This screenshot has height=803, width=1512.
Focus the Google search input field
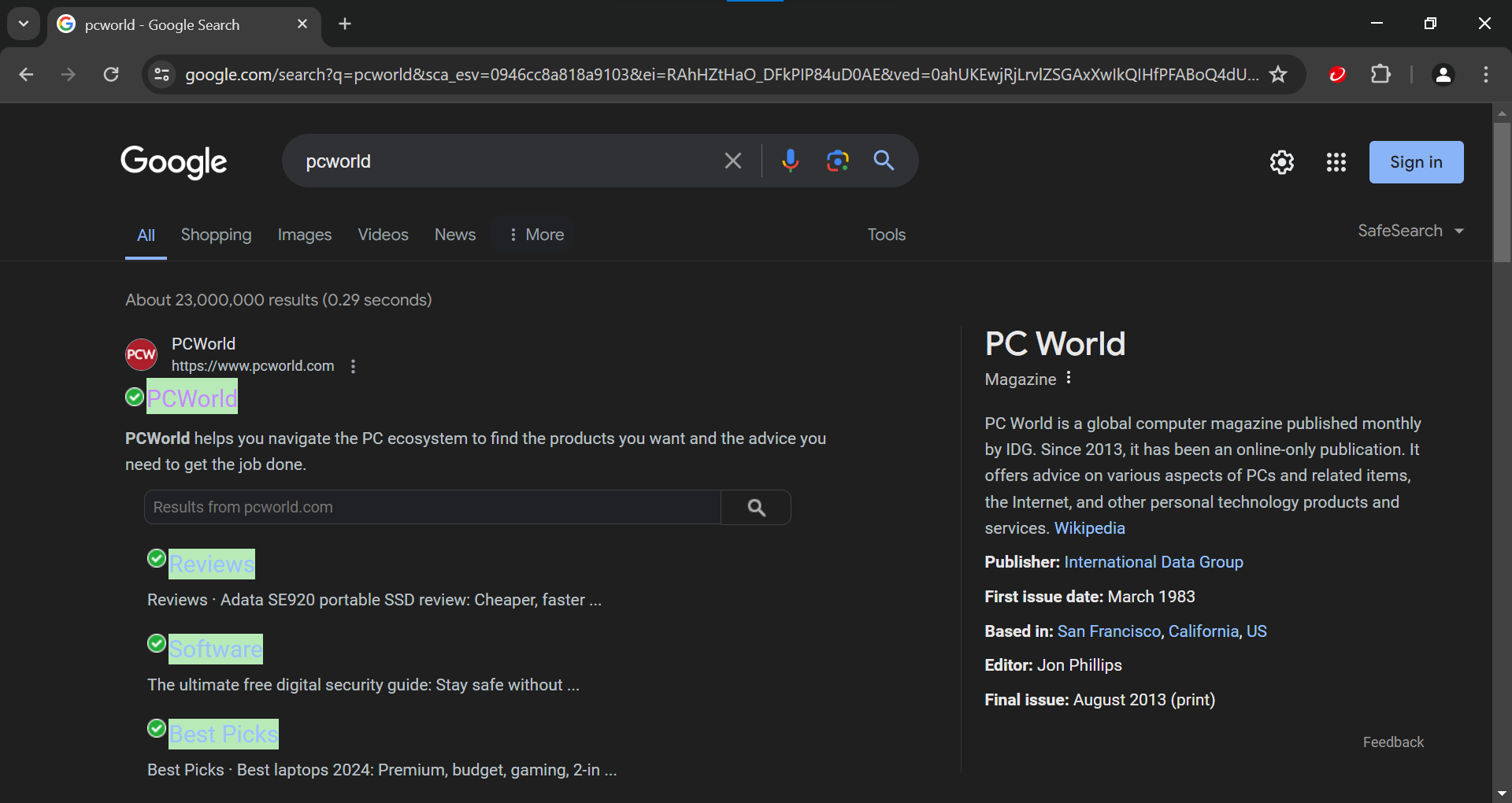click(x=504, y=161)
